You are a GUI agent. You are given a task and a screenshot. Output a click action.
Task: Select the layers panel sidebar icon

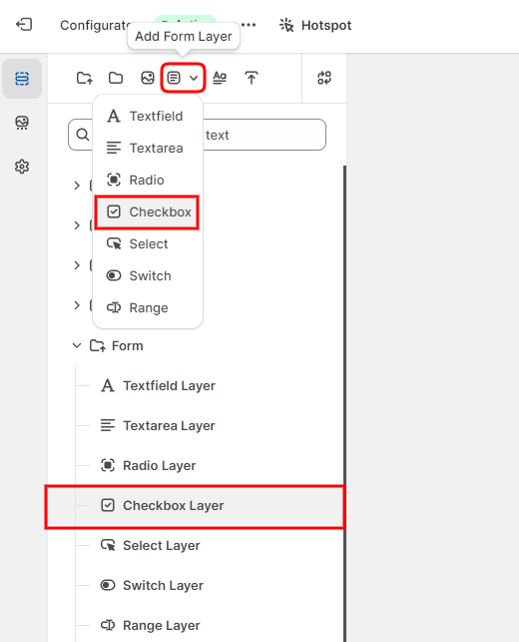click(22, 78)
